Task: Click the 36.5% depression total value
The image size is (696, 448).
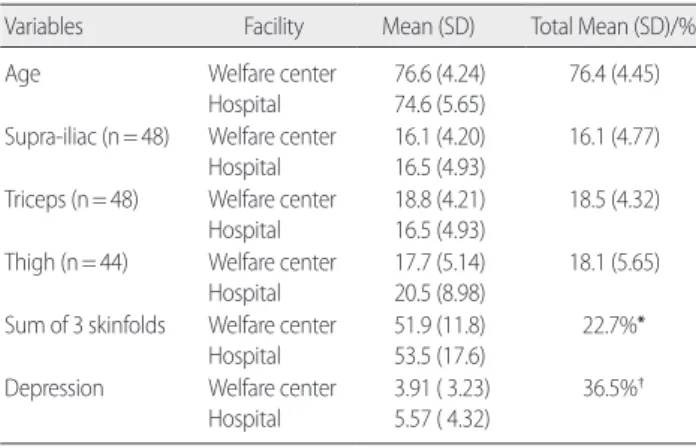Action: click(x=614, y=388)
